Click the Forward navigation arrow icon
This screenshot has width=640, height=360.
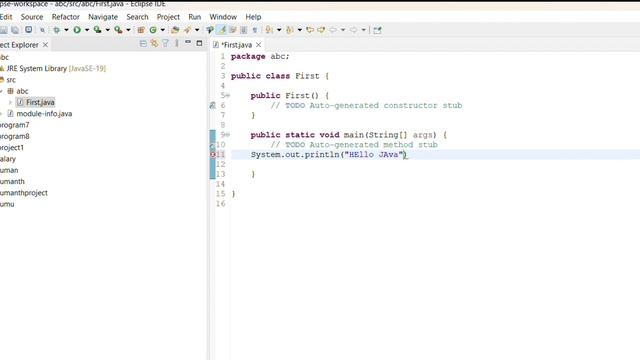[x=353, y=30]
